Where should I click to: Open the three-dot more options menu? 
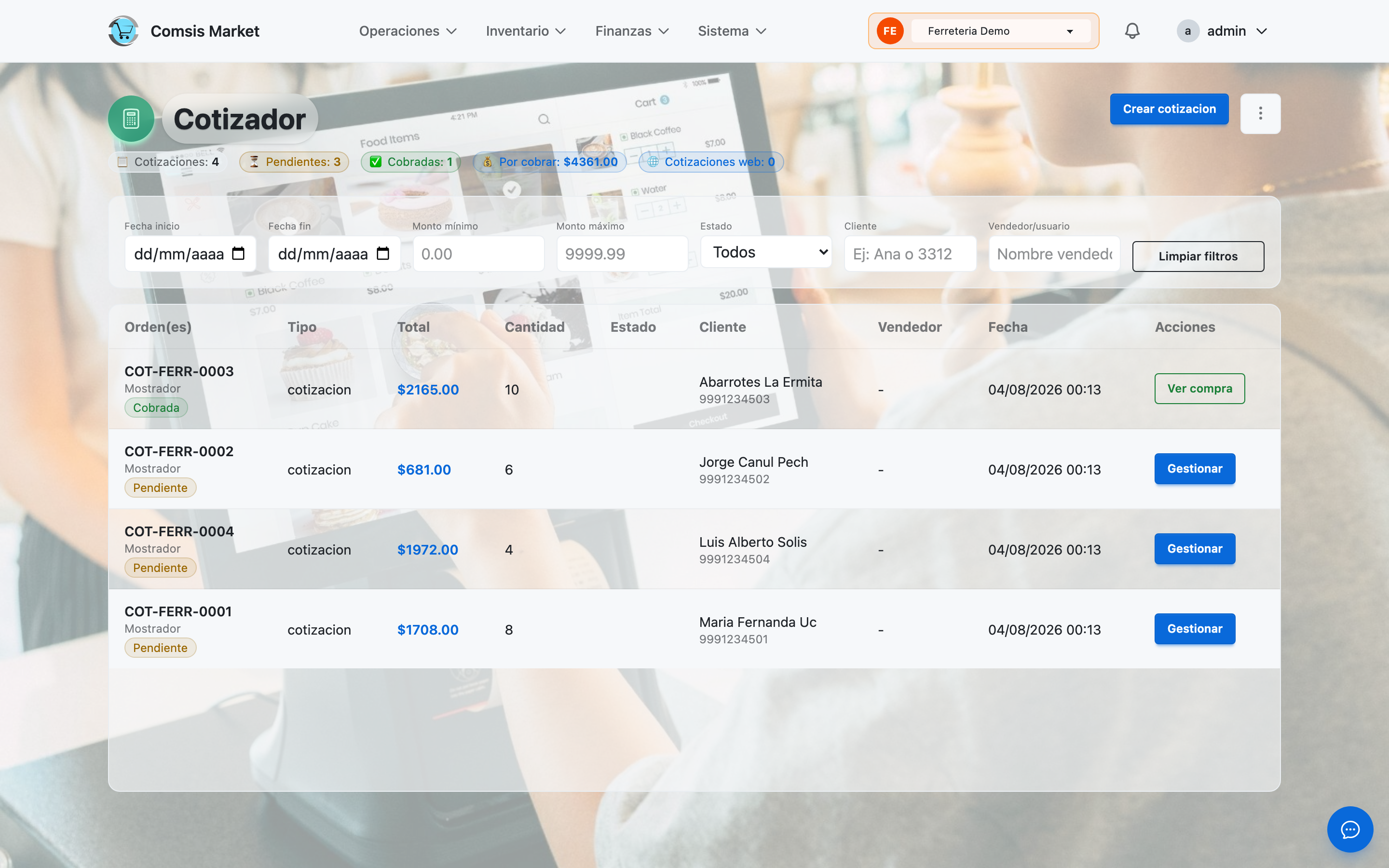tap(1260, 114)
